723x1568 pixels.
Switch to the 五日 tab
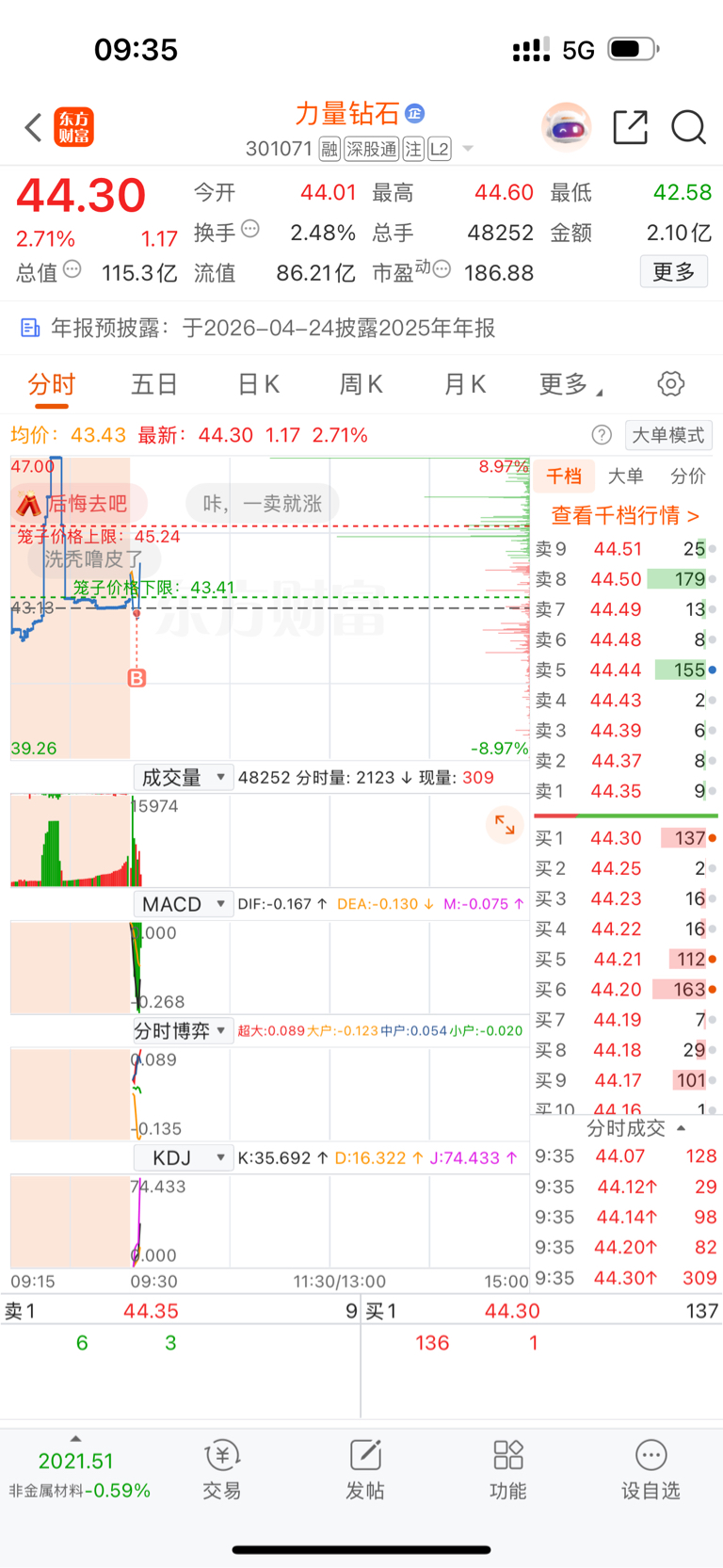click(x=154, y=384)
